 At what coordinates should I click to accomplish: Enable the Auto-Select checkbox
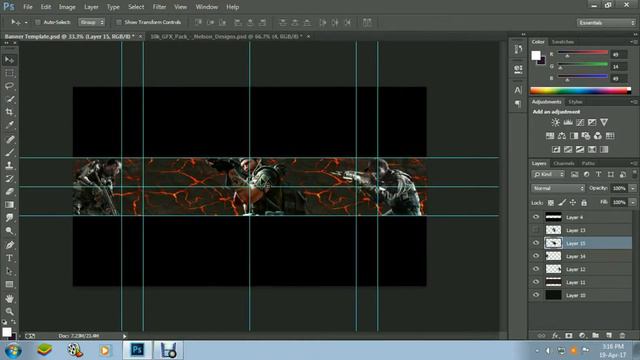point(38,22)
